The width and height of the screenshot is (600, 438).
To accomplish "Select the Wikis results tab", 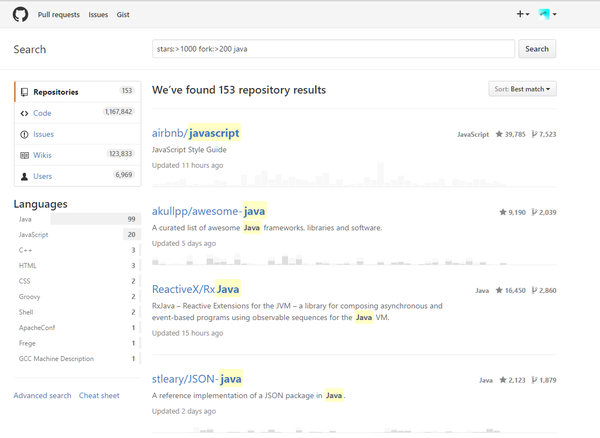I will tap(78, 155).
